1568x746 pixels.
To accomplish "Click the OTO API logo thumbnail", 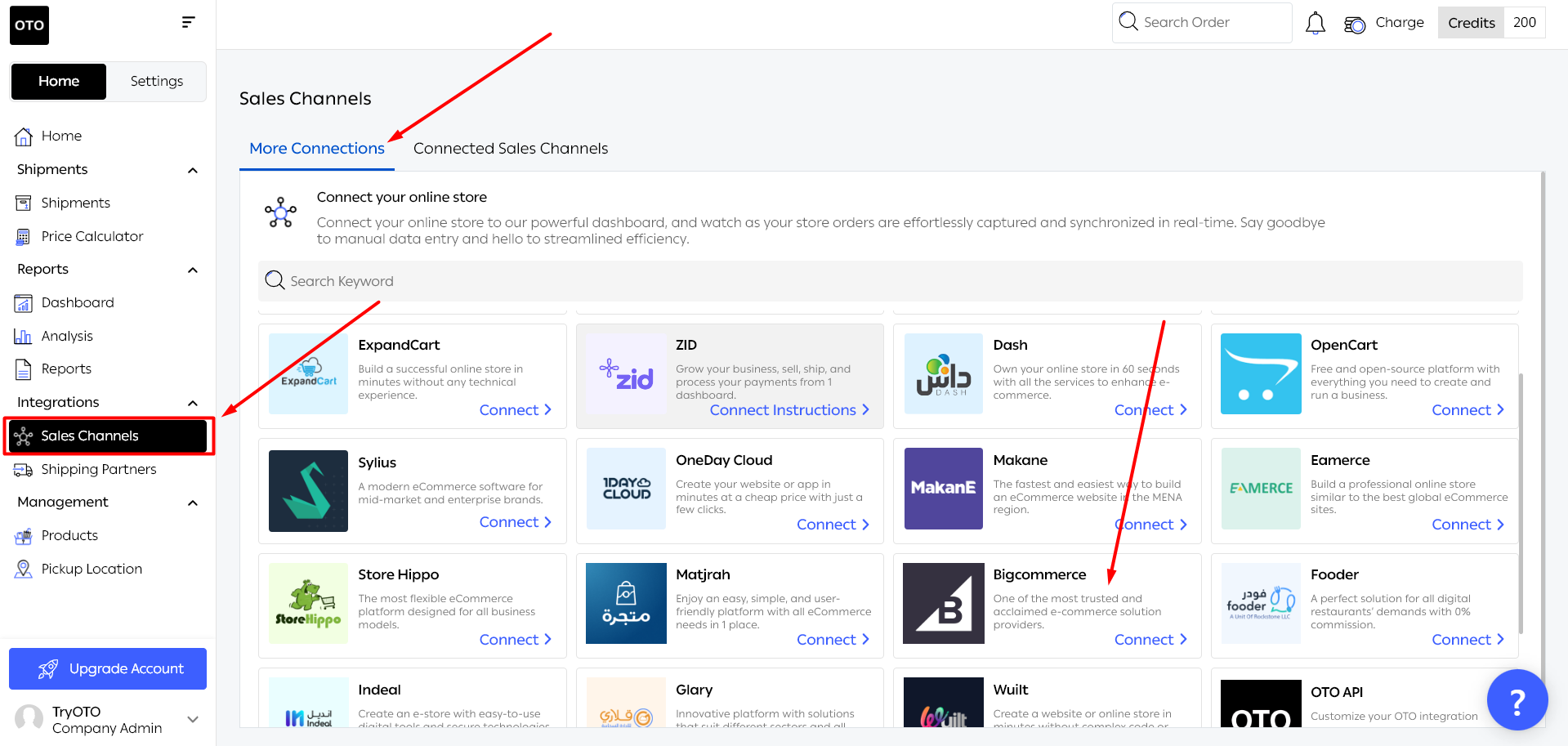I will coord(1261,704).
